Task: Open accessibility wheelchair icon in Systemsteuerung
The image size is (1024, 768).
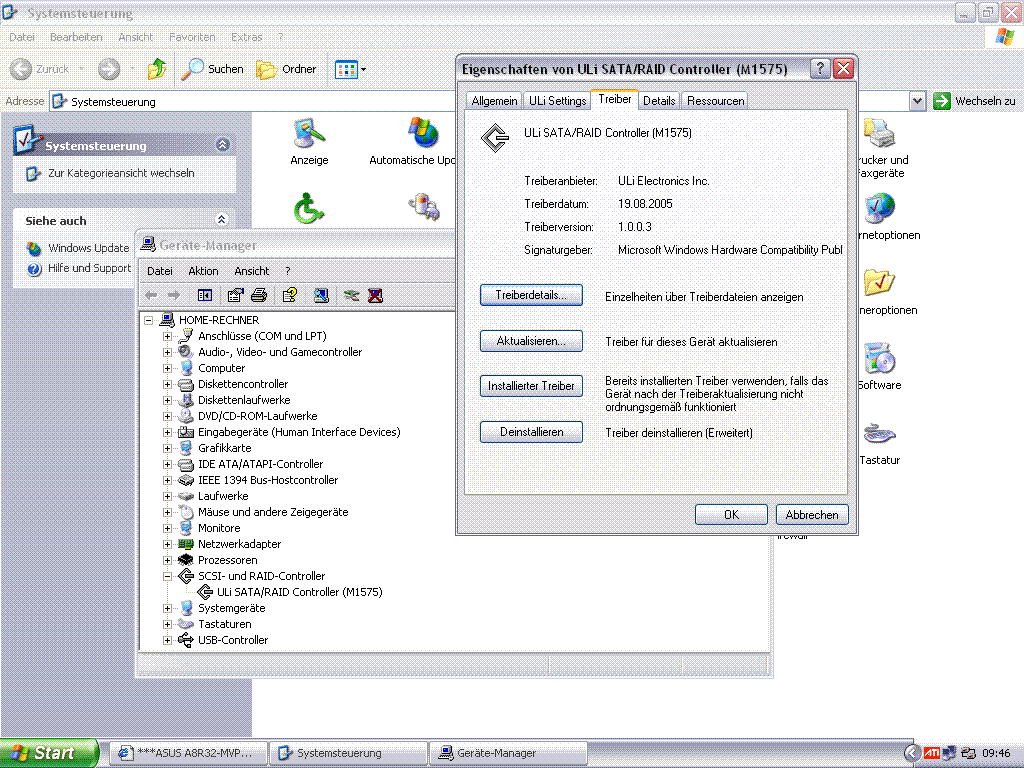Action: (309, 208)
